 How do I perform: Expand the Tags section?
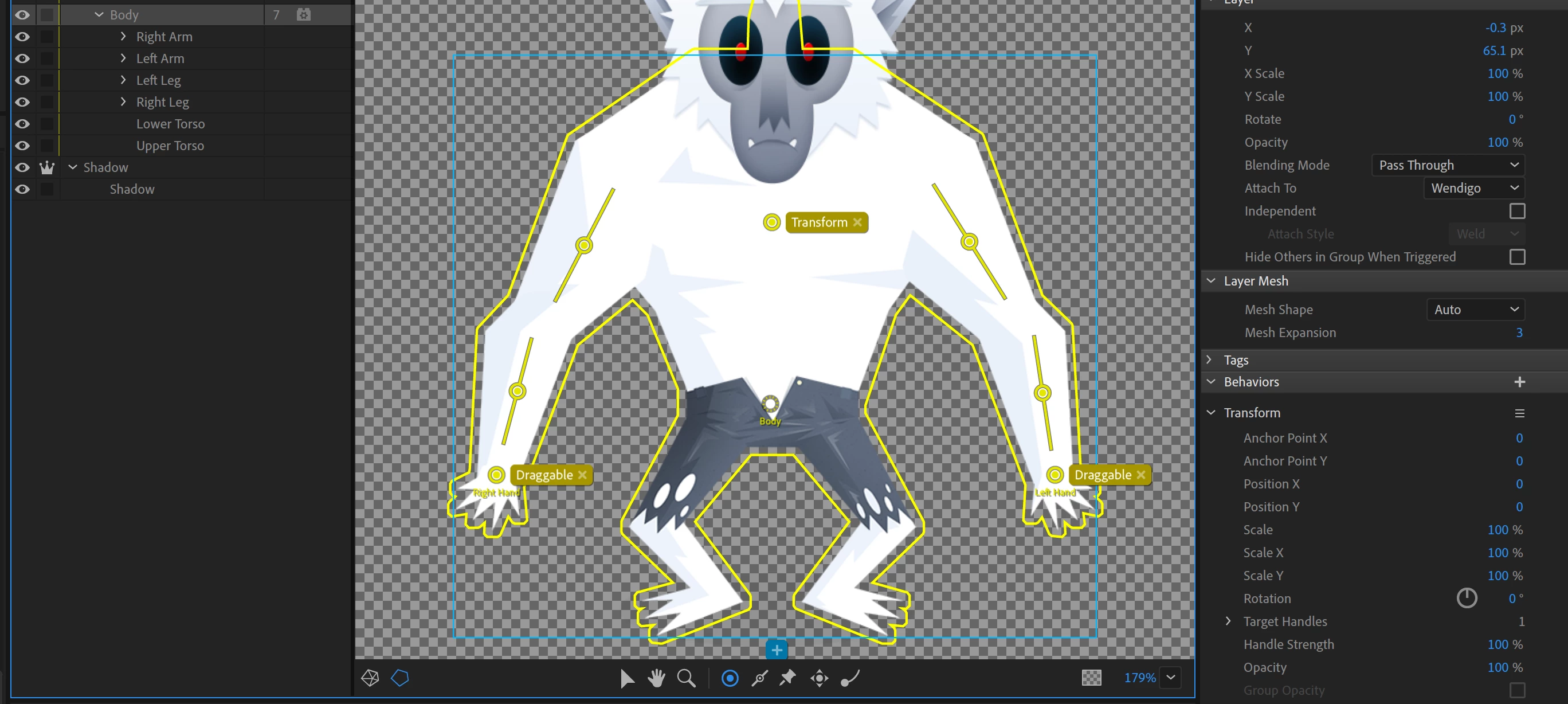coord(1209,359)
